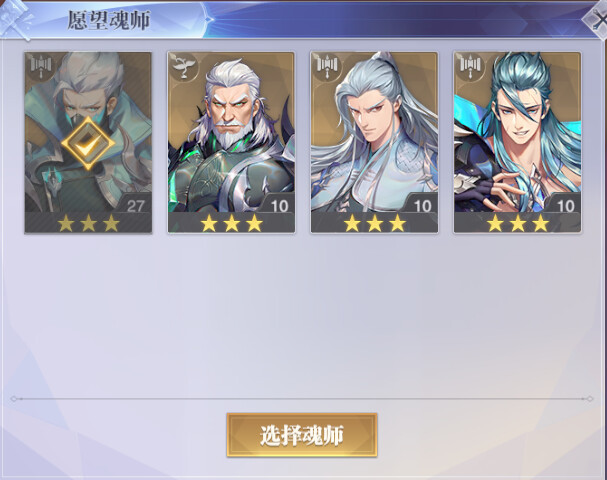Image resolution: width=607 pixels, height=480 pixels.
Task: Click the three stars under the bearded elder
Action: tap(231, 223)
